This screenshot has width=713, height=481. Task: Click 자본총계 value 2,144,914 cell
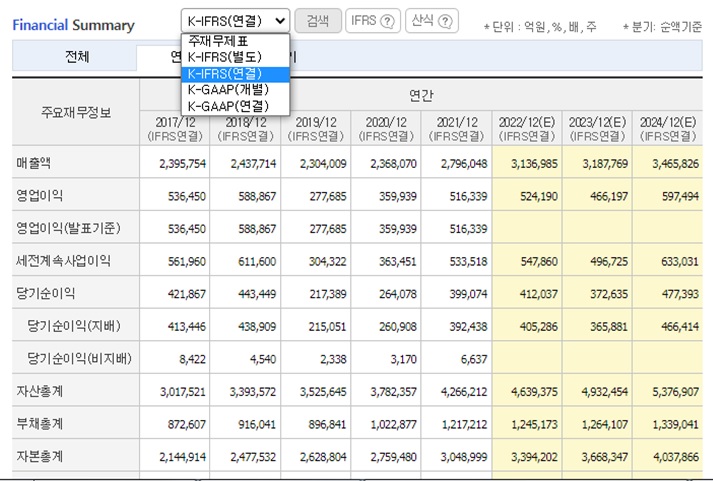182,457
